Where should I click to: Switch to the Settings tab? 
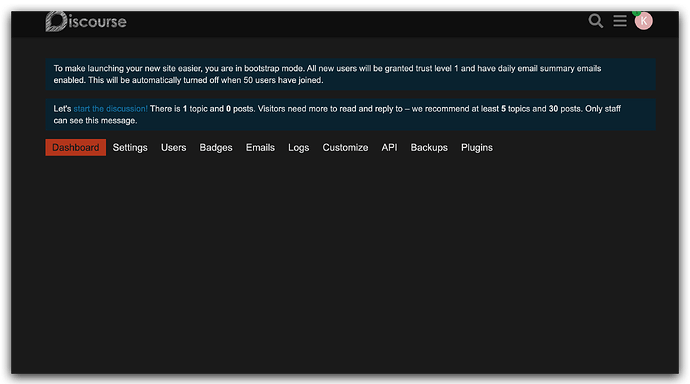(130, 147)
